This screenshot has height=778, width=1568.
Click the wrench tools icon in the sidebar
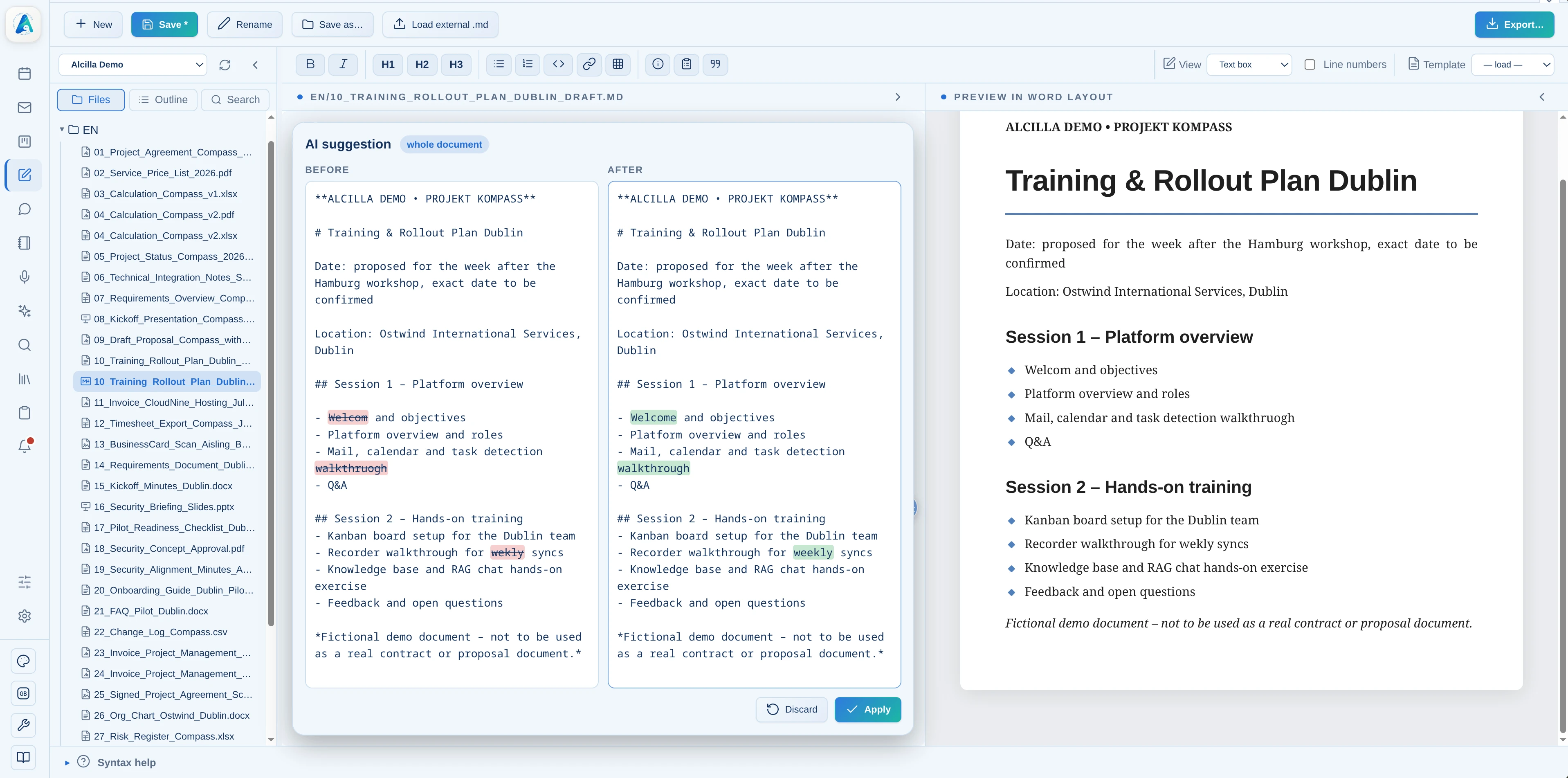[x=23, y=725]
